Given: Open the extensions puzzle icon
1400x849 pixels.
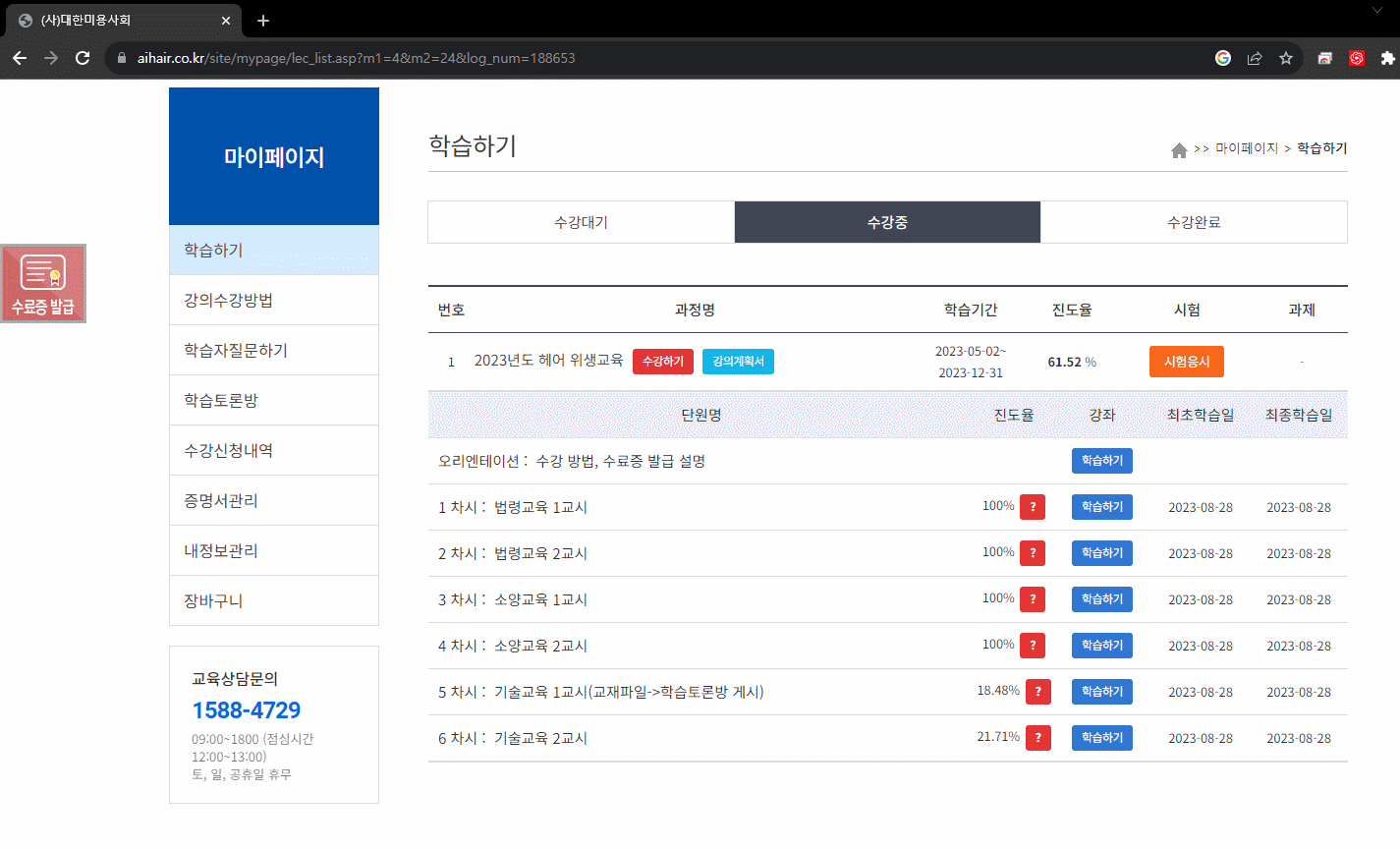Looking at the screenshot, I should [x=1387, y=58].
